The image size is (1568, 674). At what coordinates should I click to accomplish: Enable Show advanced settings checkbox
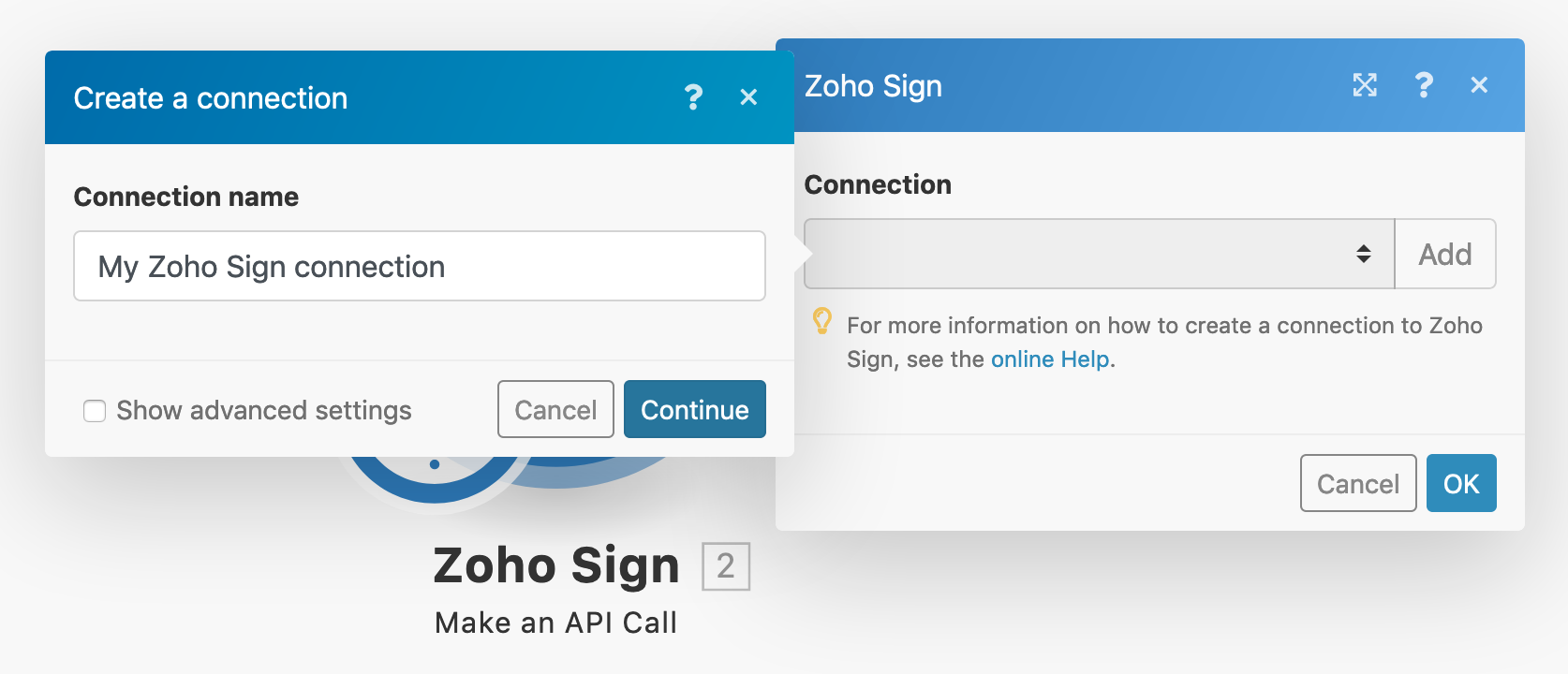point(95,411)
